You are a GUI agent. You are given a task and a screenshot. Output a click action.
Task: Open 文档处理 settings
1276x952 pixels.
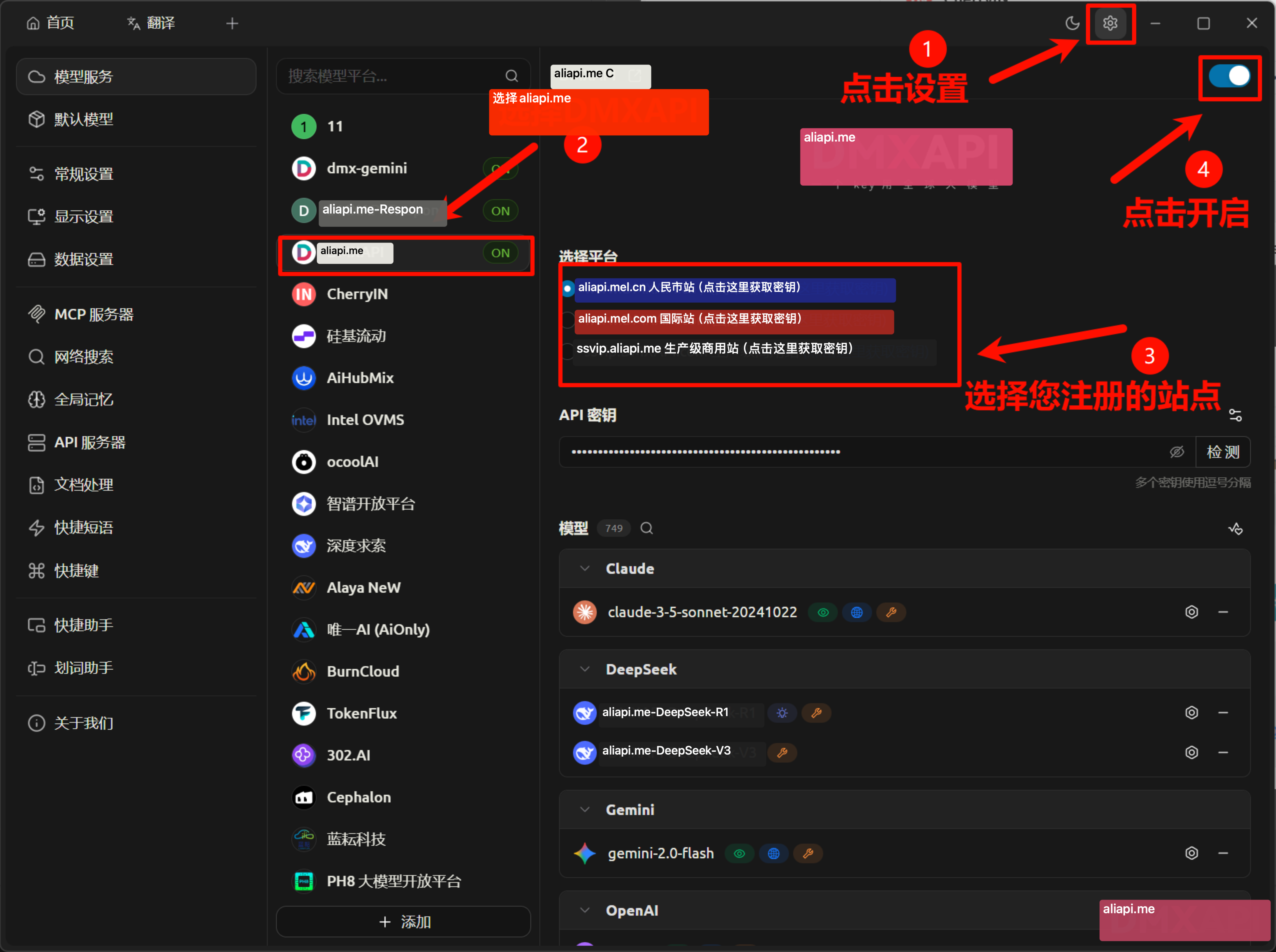point(136,485)
